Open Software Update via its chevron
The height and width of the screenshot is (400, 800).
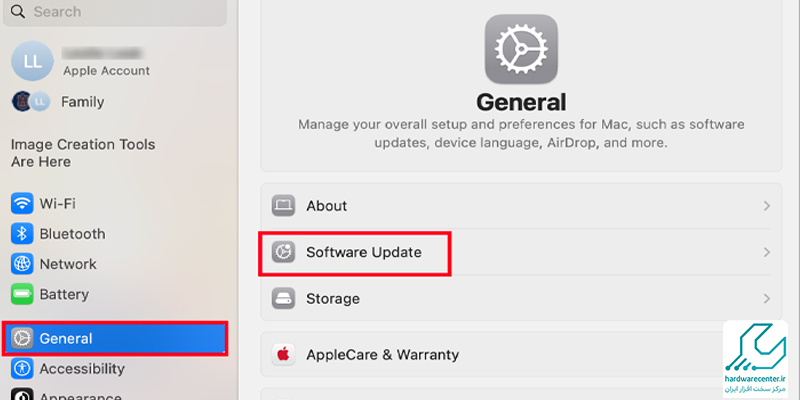766,253
